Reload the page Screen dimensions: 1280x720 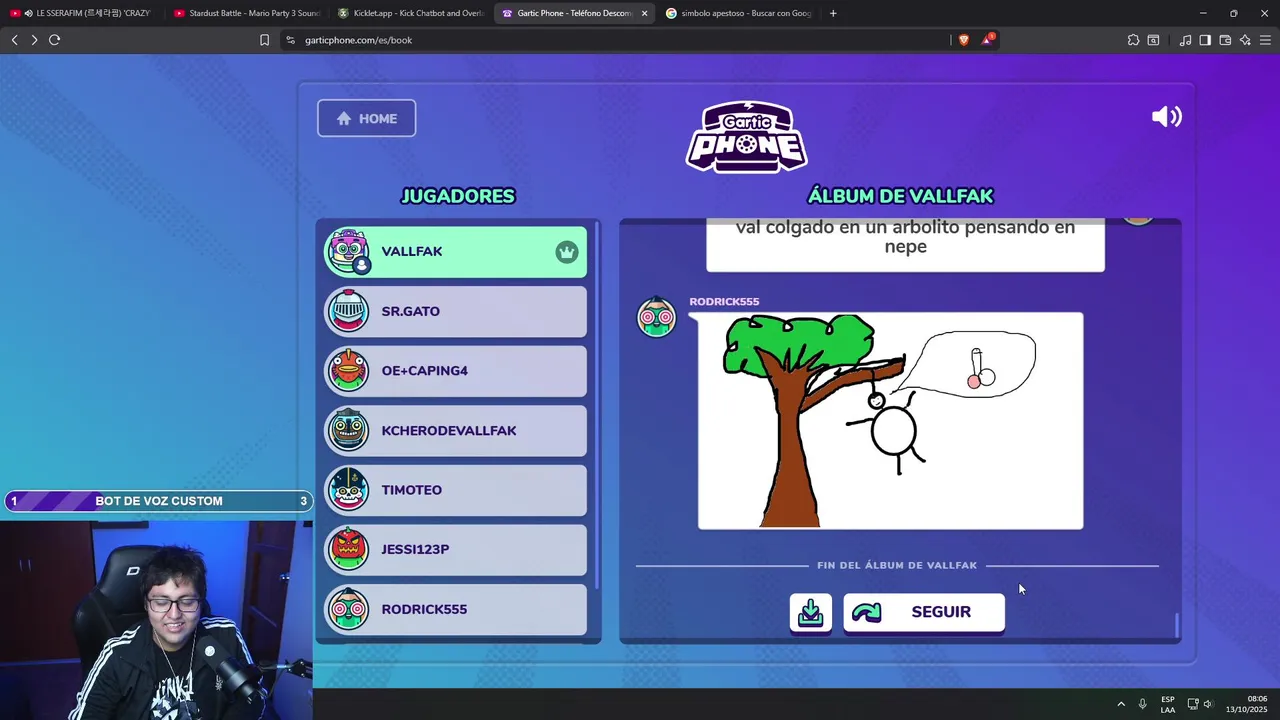pos(54,40)
